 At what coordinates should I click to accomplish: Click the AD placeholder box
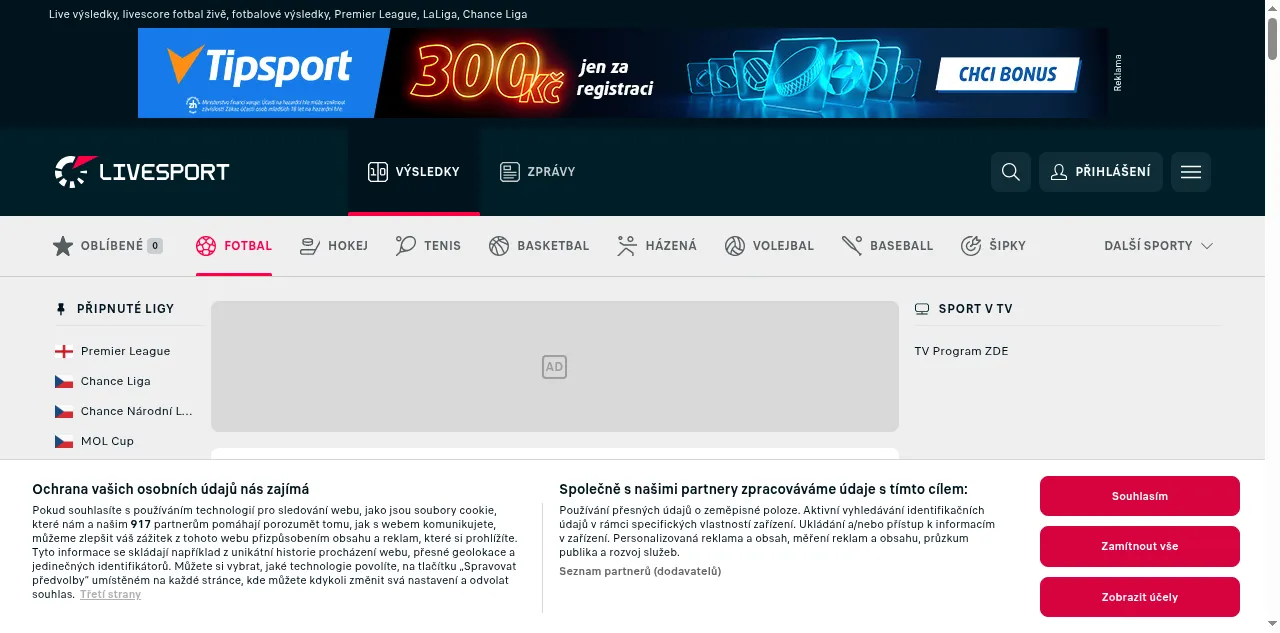pyautogui.click(x=555, y=367)
